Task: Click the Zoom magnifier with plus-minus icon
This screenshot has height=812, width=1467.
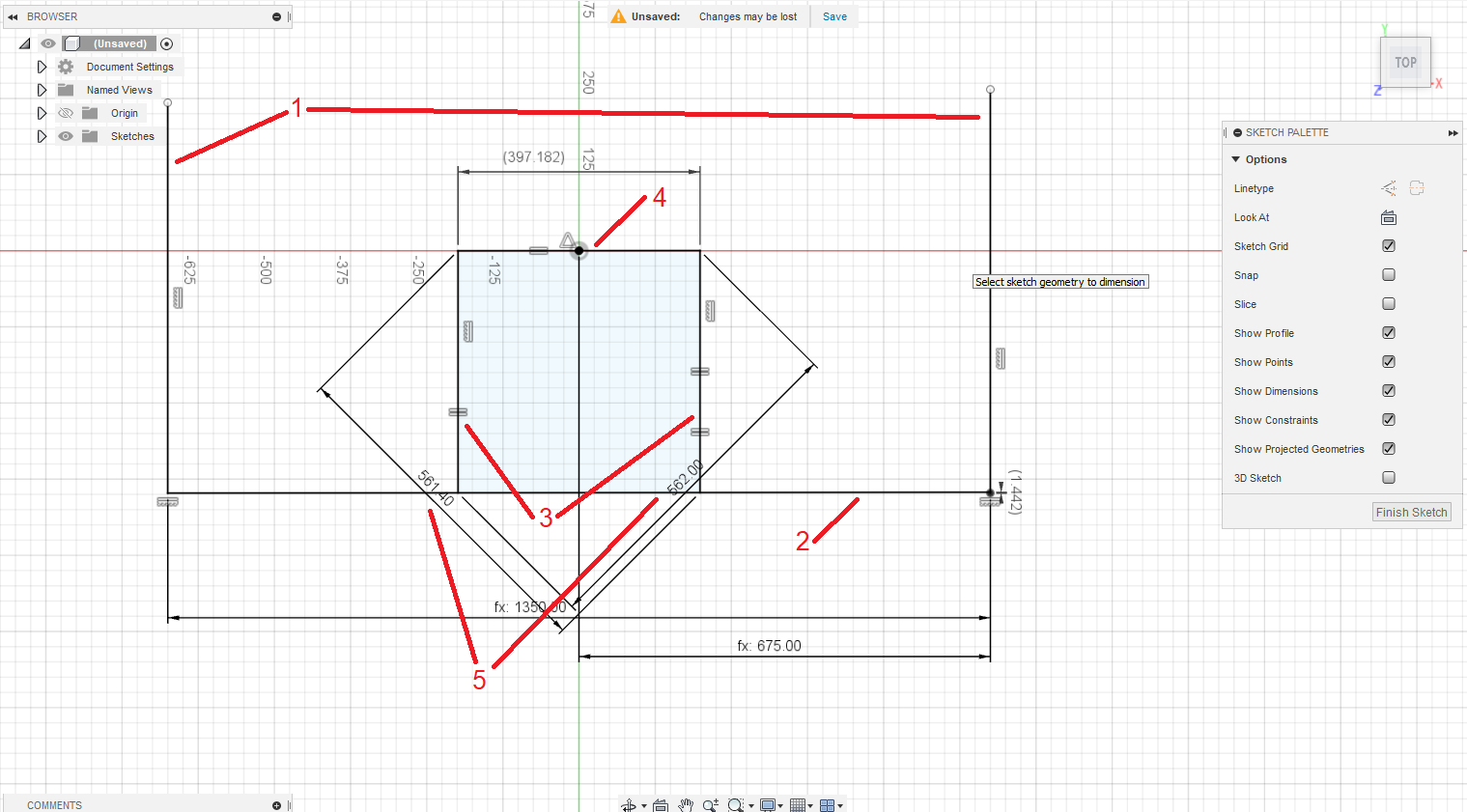Action: pyautogui.click(x=710, y=805)
